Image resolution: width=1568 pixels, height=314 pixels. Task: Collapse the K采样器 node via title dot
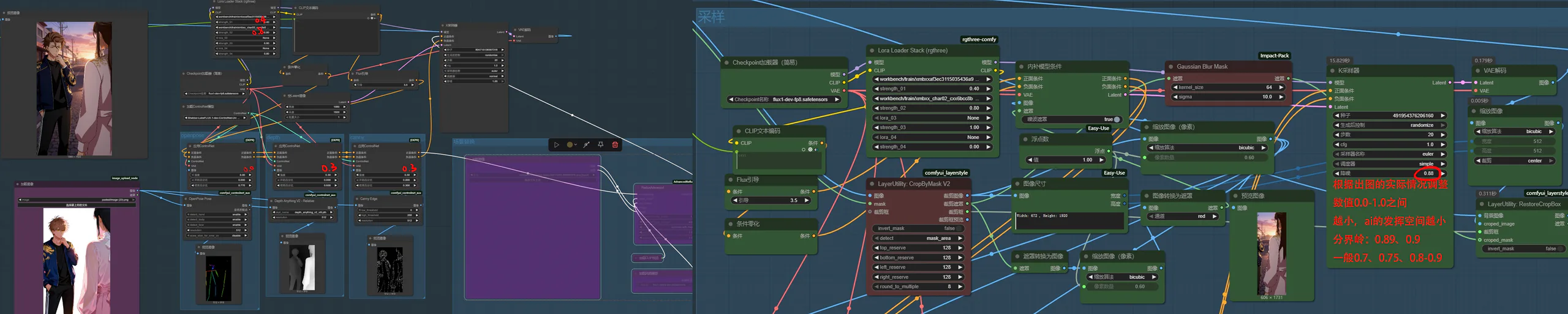tap(1332, 70)
